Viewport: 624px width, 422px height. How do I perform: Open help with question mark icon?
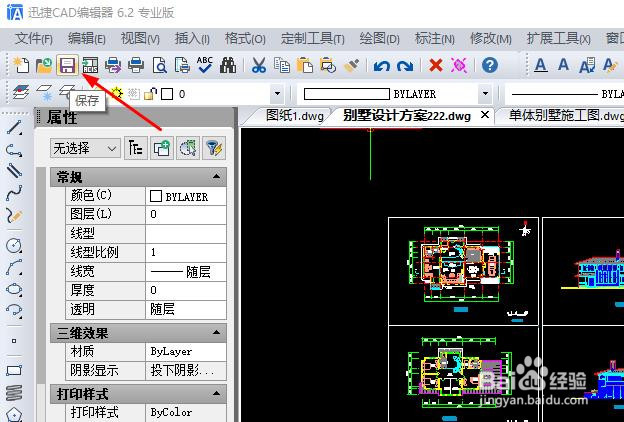click(x=489, y=65)
